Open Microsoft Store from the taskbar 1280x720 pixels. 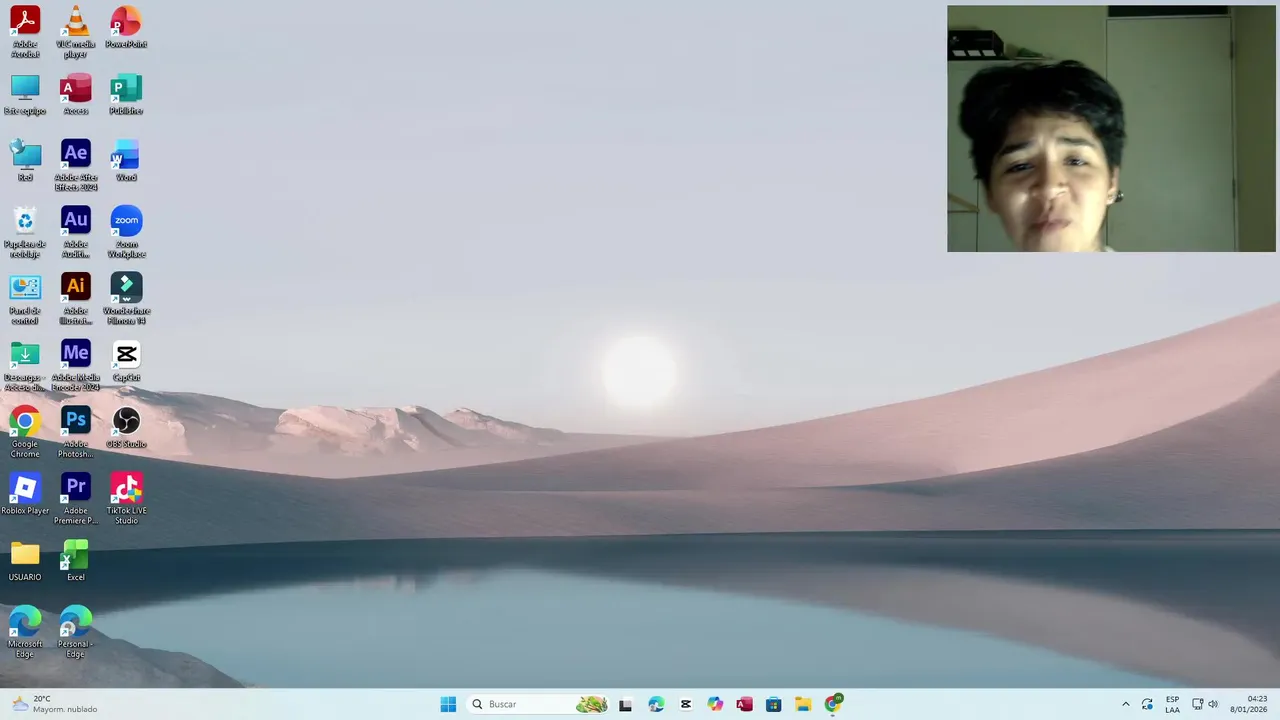[773, 704]
